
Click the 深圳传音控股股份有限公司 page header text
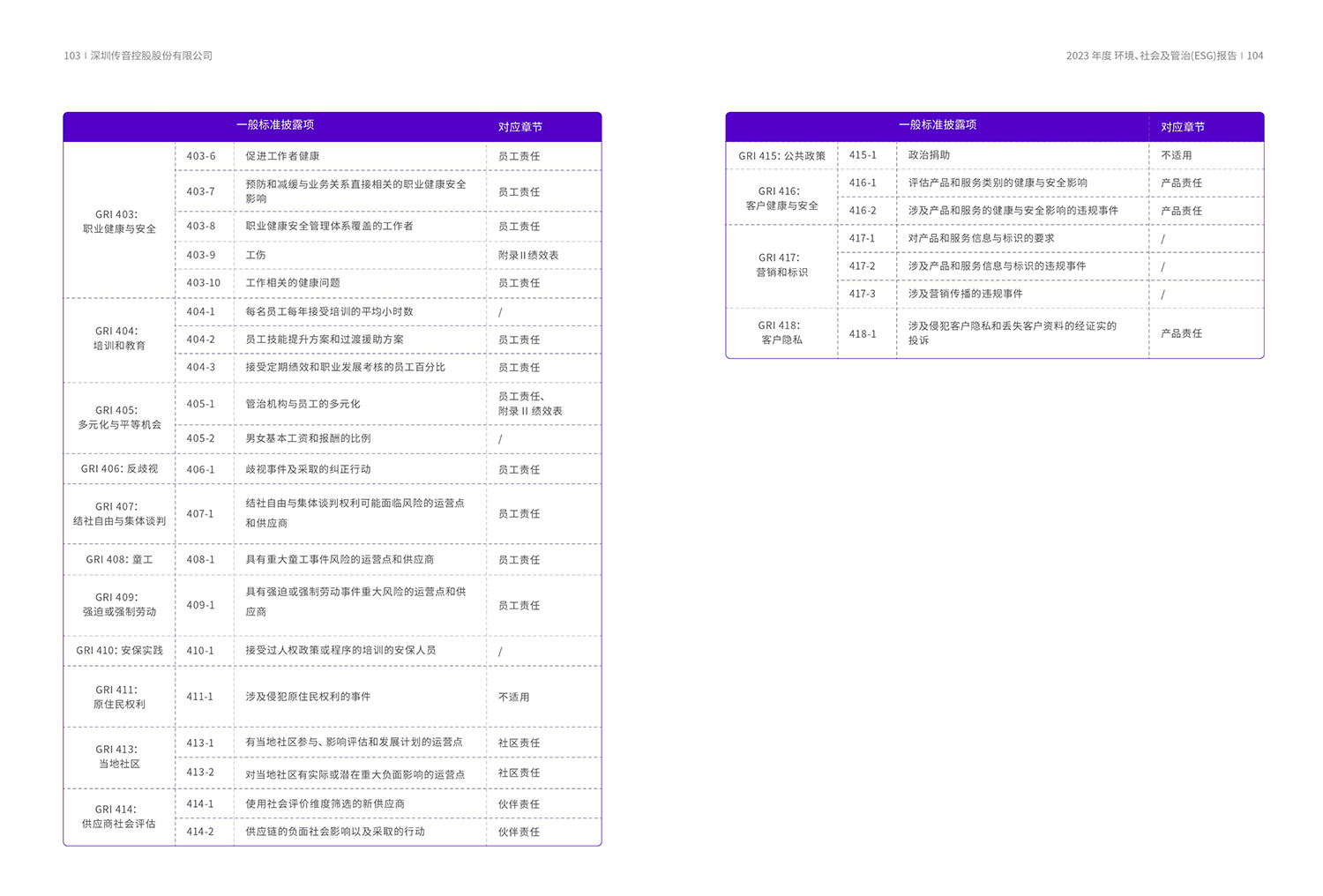pyautogui.click(x=151, y=56)
